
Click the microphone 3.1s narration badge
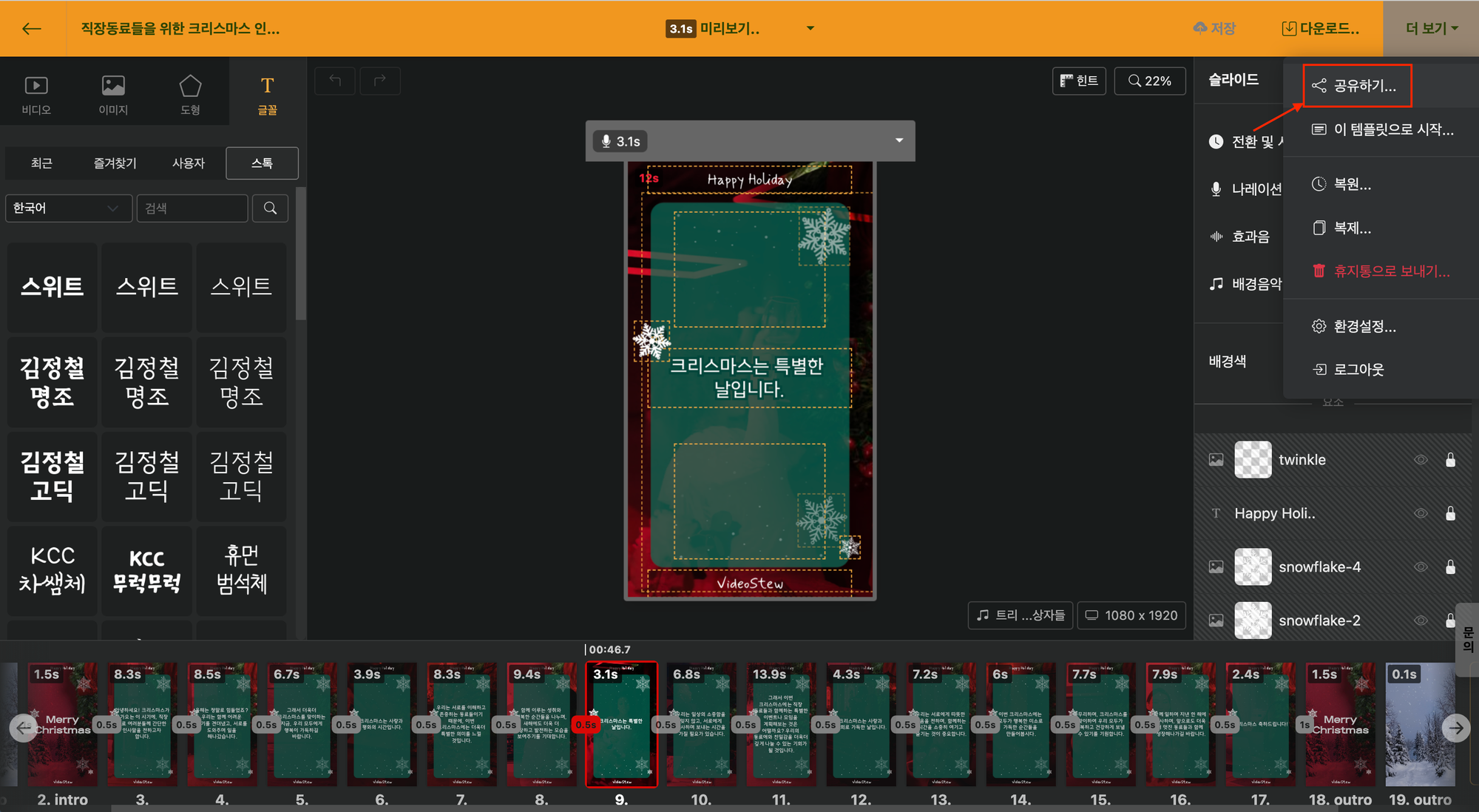[x=620, y=141]
